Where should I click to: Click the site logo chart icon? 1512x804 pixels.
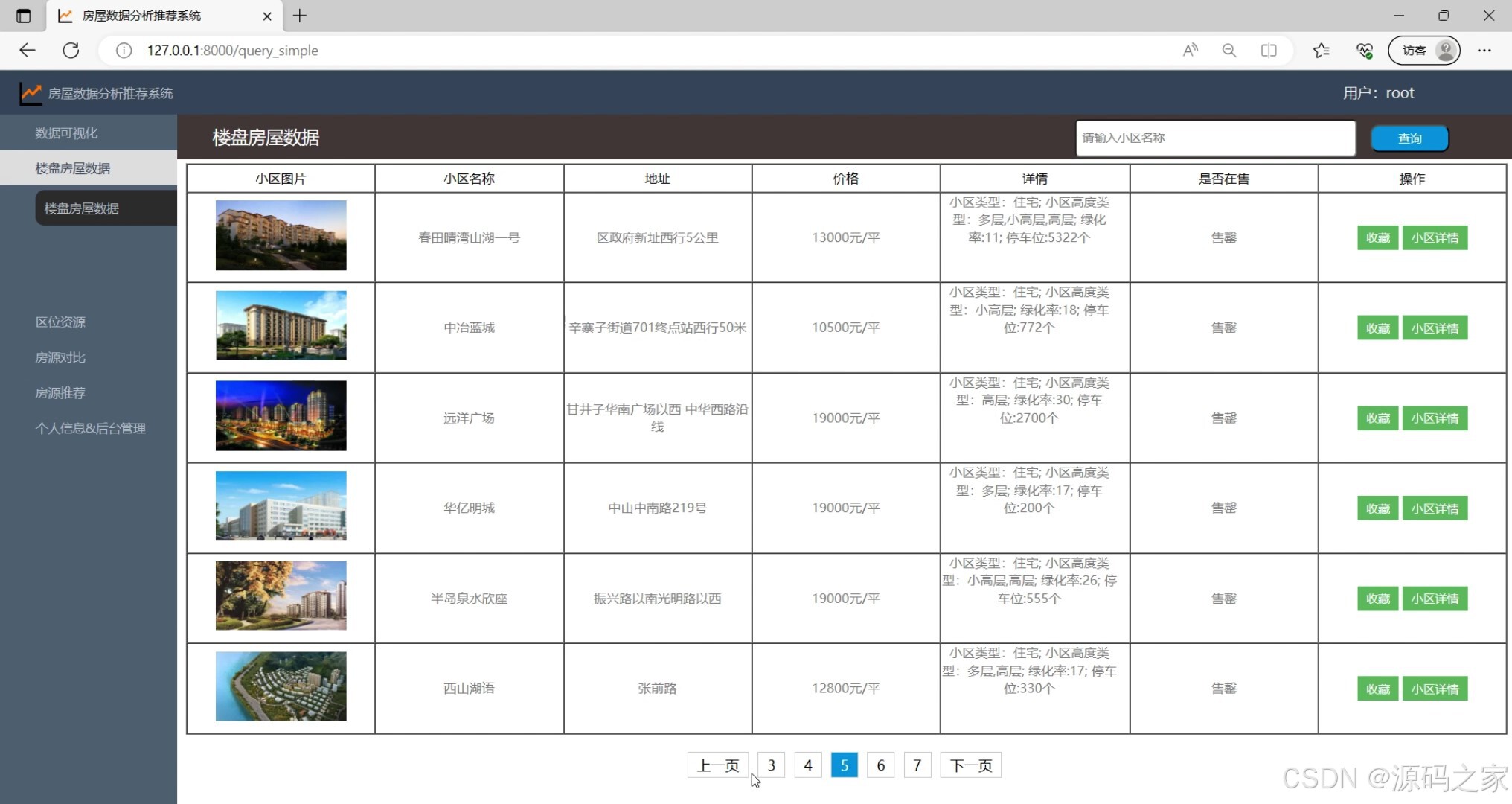(31, 93)
